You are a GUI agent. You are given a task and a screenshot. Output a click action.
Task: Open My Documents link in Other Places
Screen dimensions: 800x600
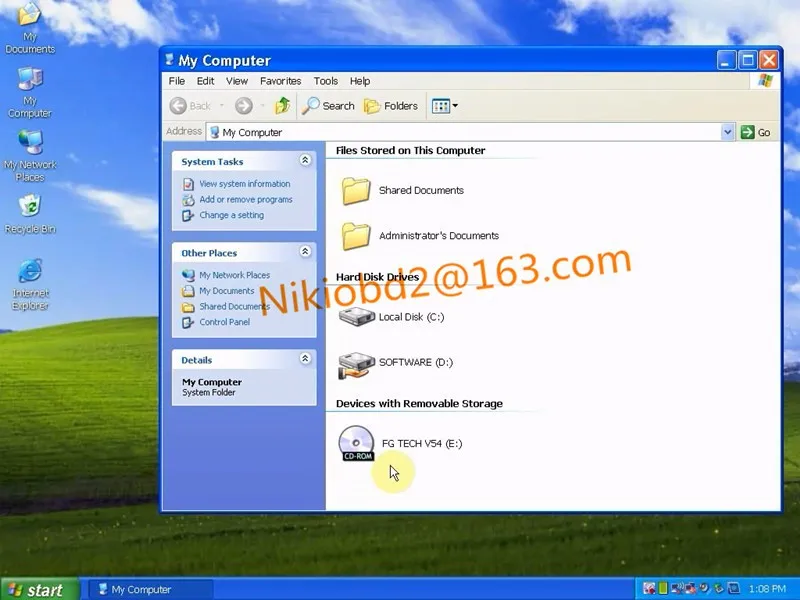point(227,291)
